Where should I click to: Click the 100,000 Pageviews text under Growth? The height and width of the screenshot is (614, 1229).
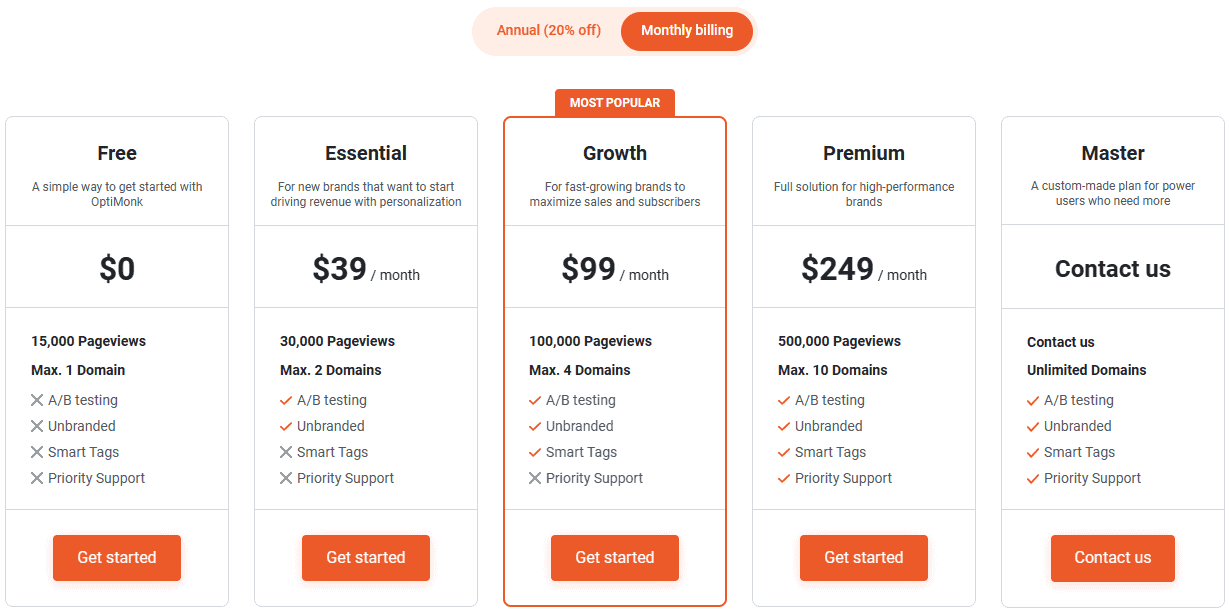590,341
